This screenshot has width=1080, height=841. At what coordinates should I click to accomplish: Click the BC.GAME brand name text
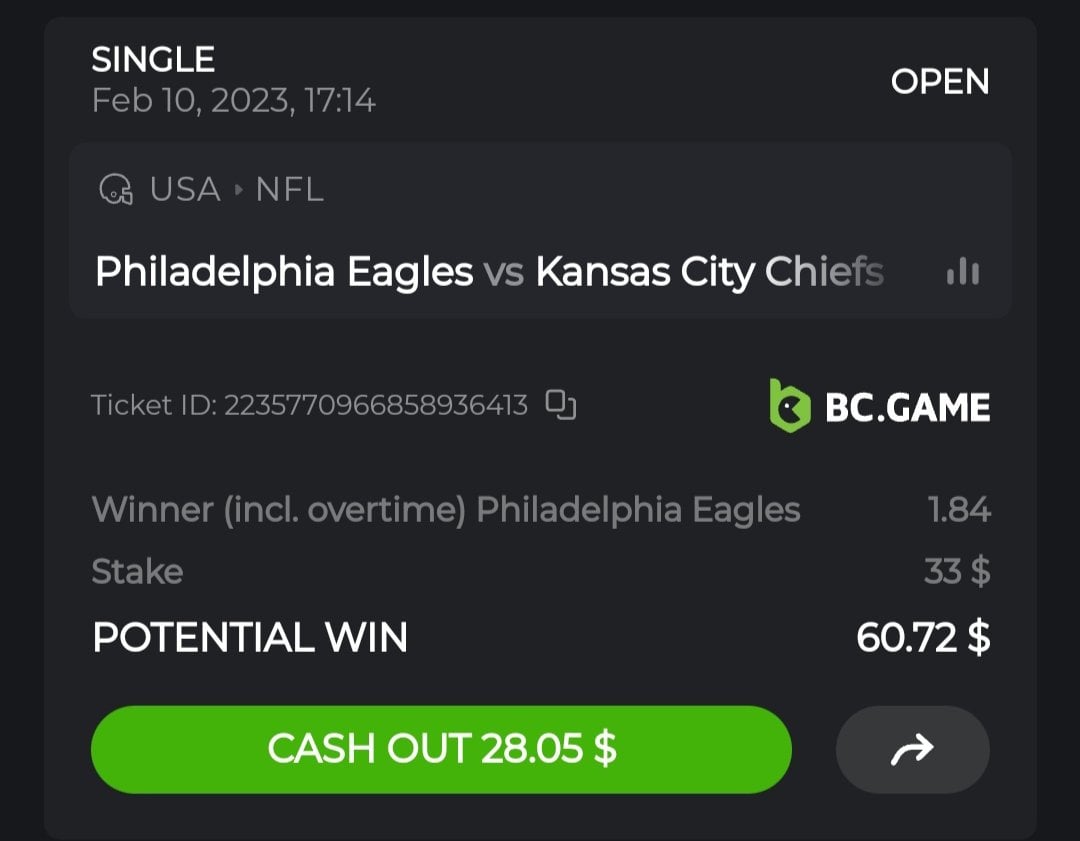[x=907, y=407]
